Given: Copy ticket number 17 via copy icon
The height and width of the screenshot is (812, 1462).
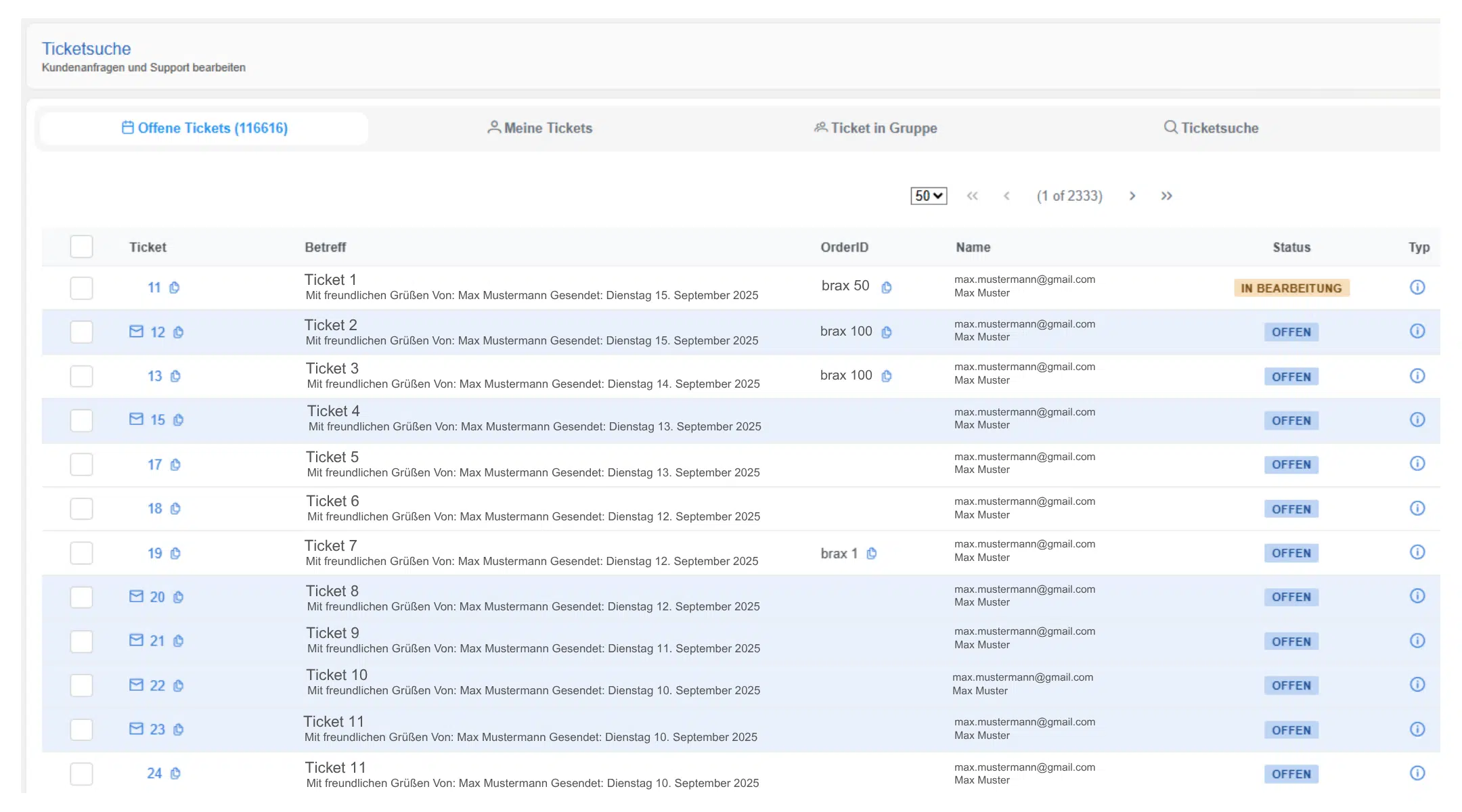Looking at the screenshot, I should point(175,465).
